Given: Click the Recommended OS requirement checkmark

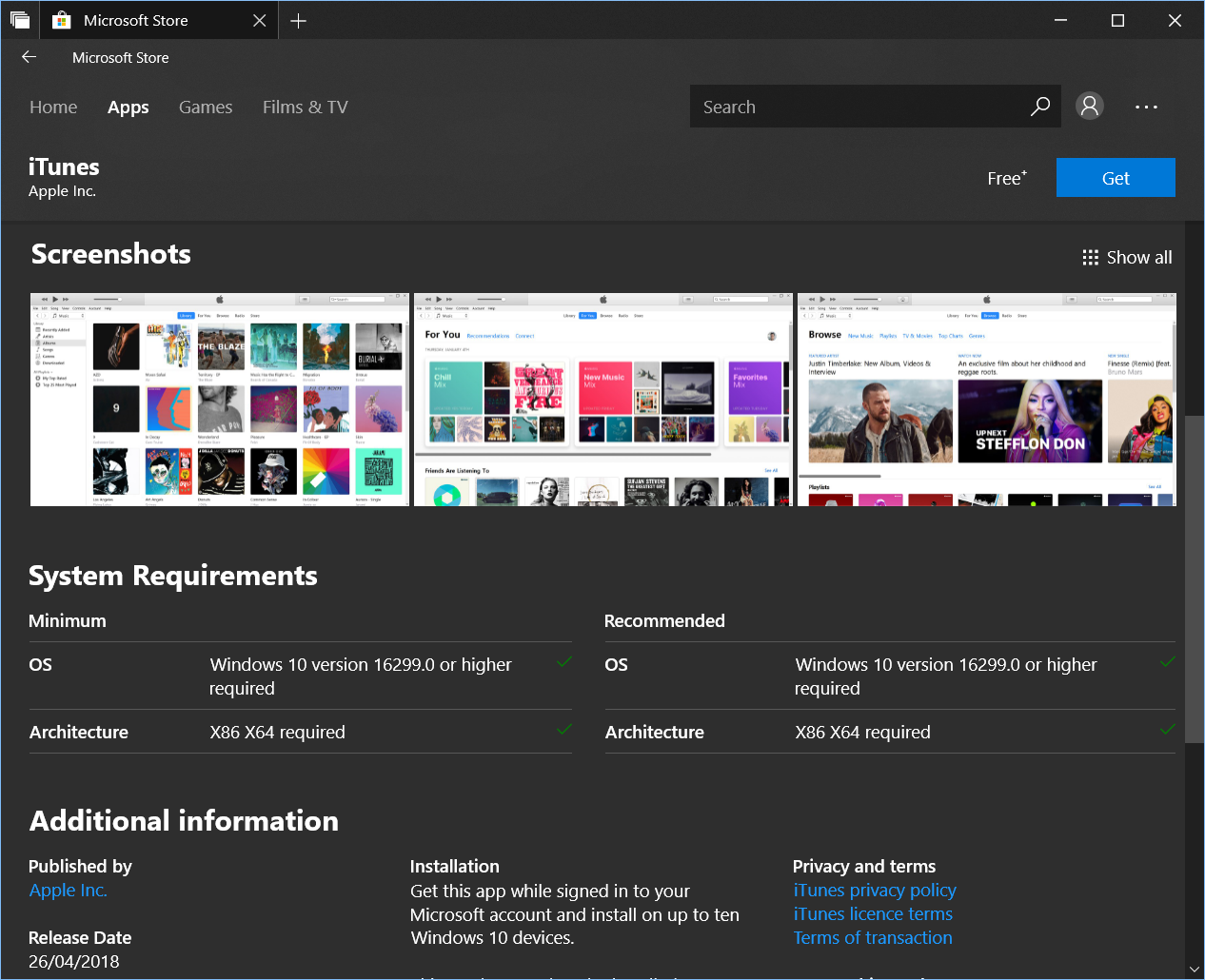Looking at the screenshot, I should pyautogui.click(x=1168, y=661).
